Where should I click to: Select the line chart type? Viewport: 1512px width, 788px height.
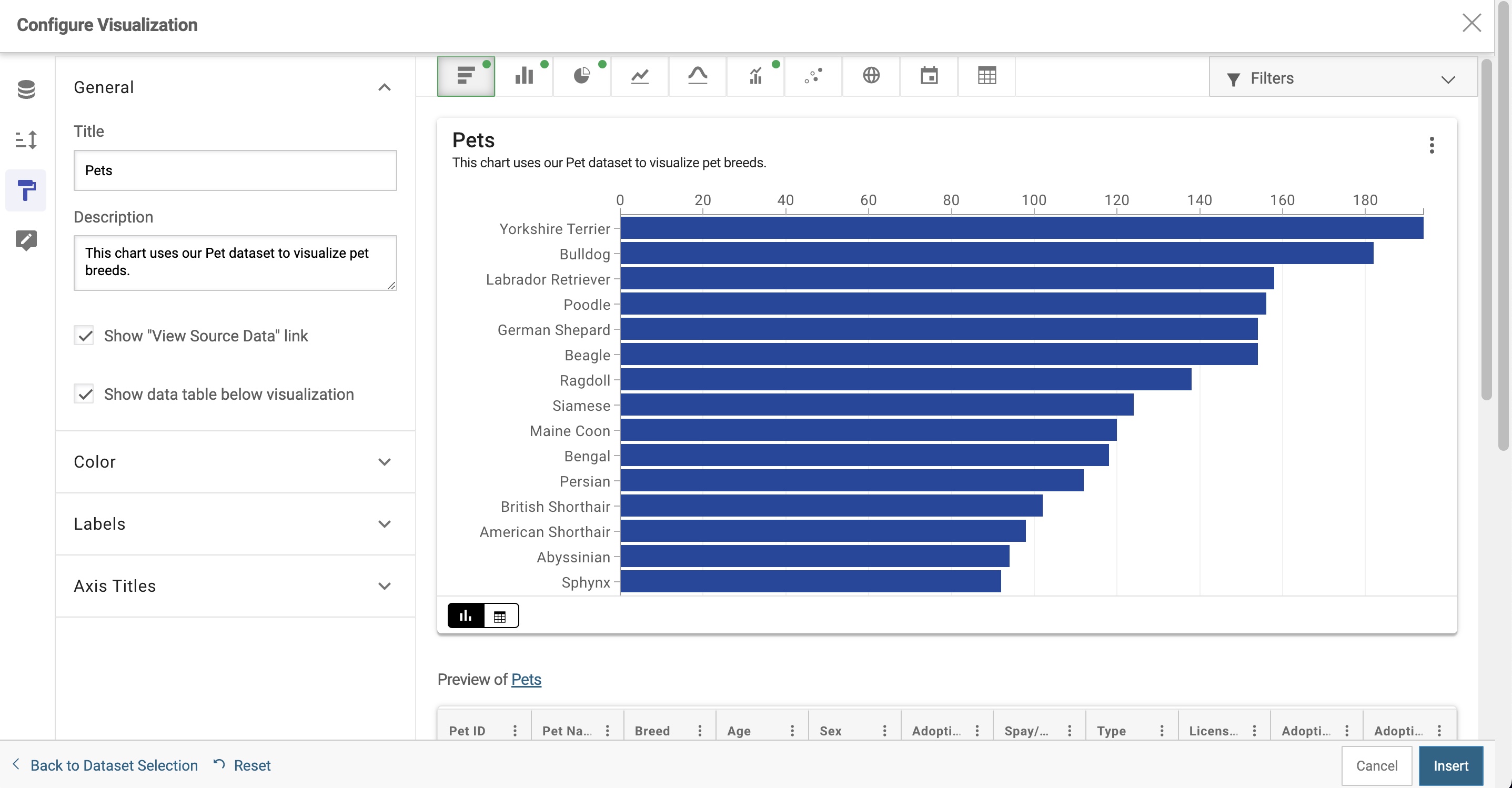pos(639,76)
